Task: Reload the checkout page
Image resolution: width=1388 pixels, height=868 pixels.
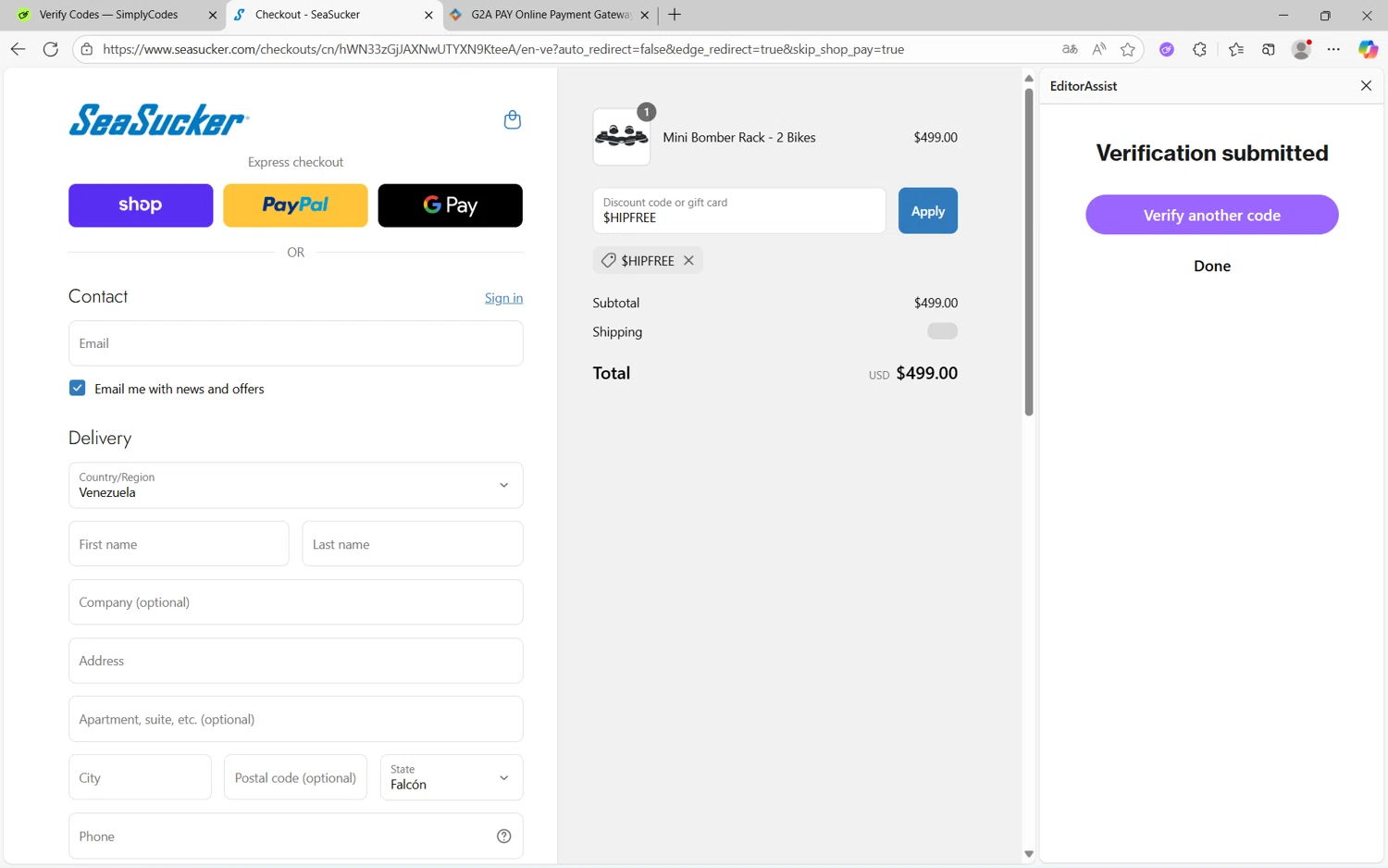Action: point(51,49)
